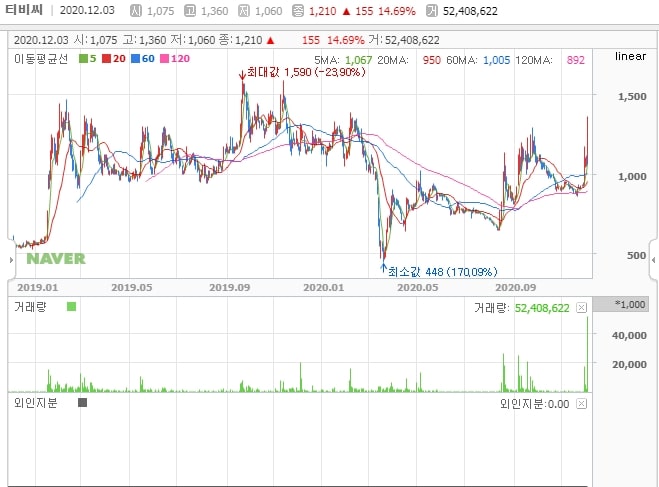
Task: Click the 티비씨 stock name
Action: tap(24, 10)
